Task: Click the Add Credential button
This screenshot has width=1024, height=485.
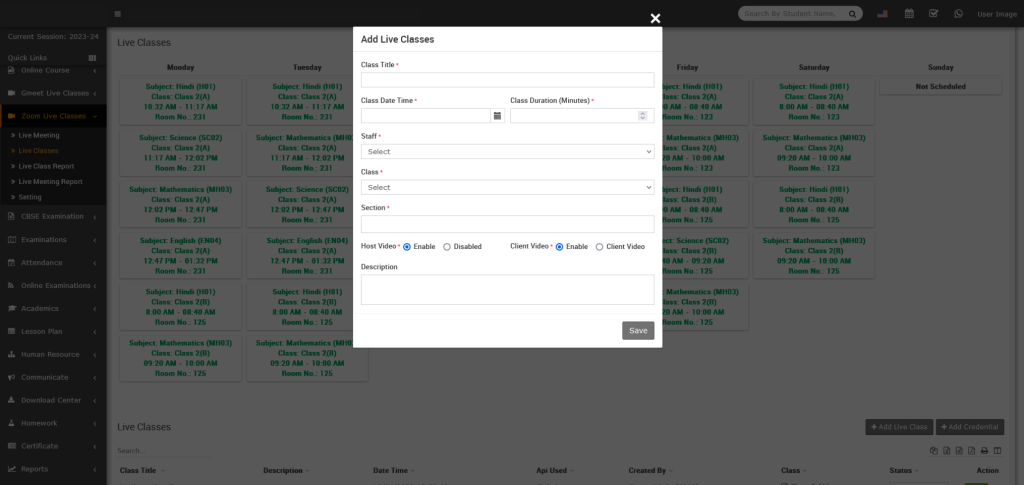Action: pos(970,427)
